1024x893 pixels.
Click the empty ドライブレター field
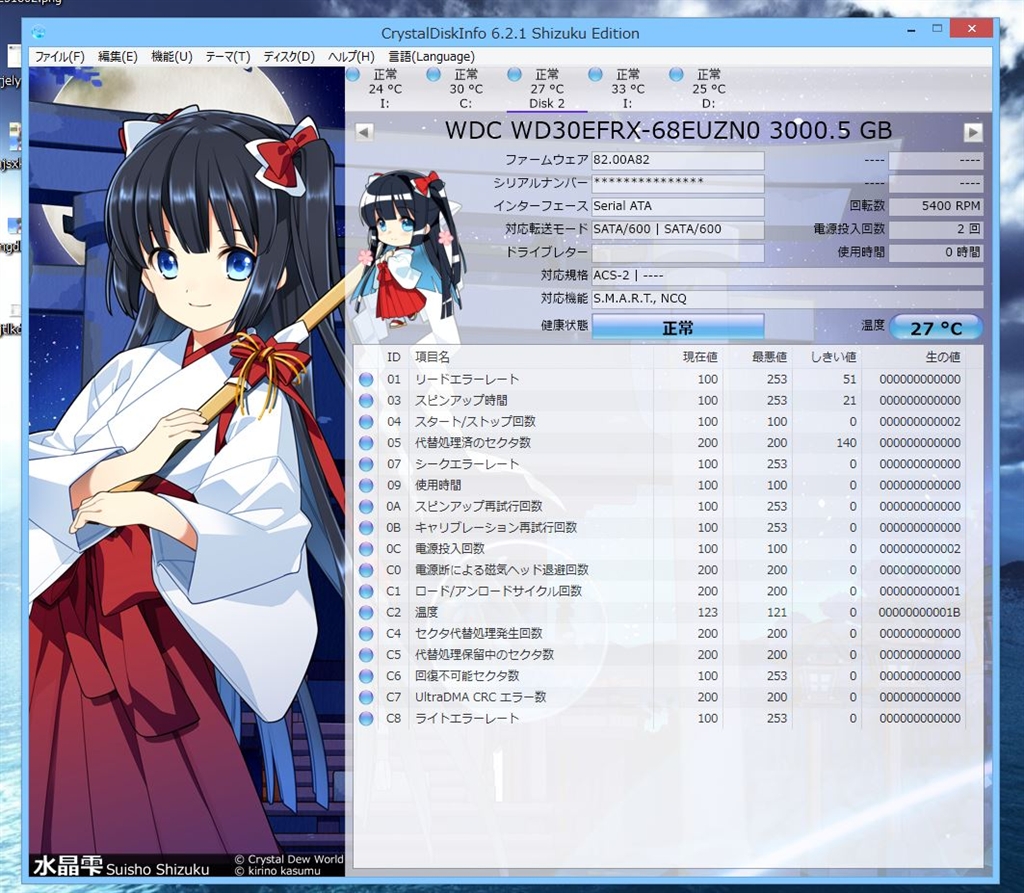click(678, 252)
